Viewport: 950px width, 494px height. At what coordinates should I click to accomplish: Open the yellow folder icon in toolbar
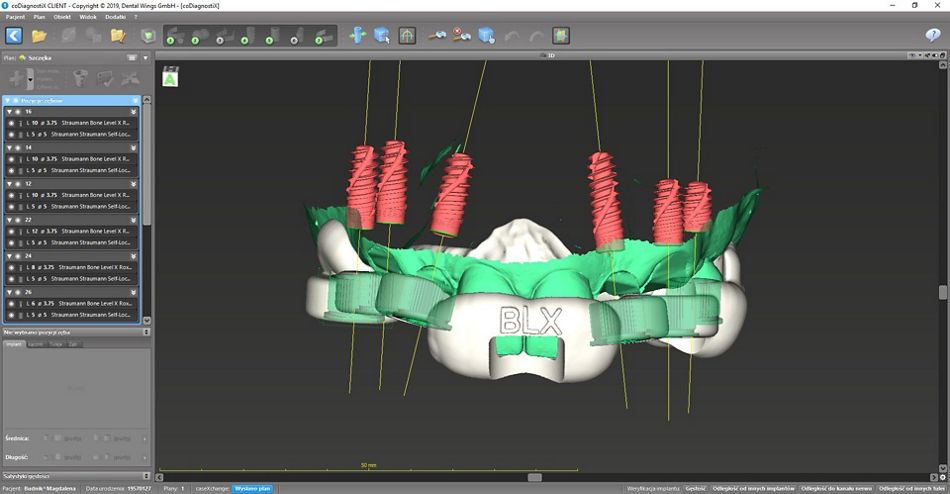tap(39, 36)
